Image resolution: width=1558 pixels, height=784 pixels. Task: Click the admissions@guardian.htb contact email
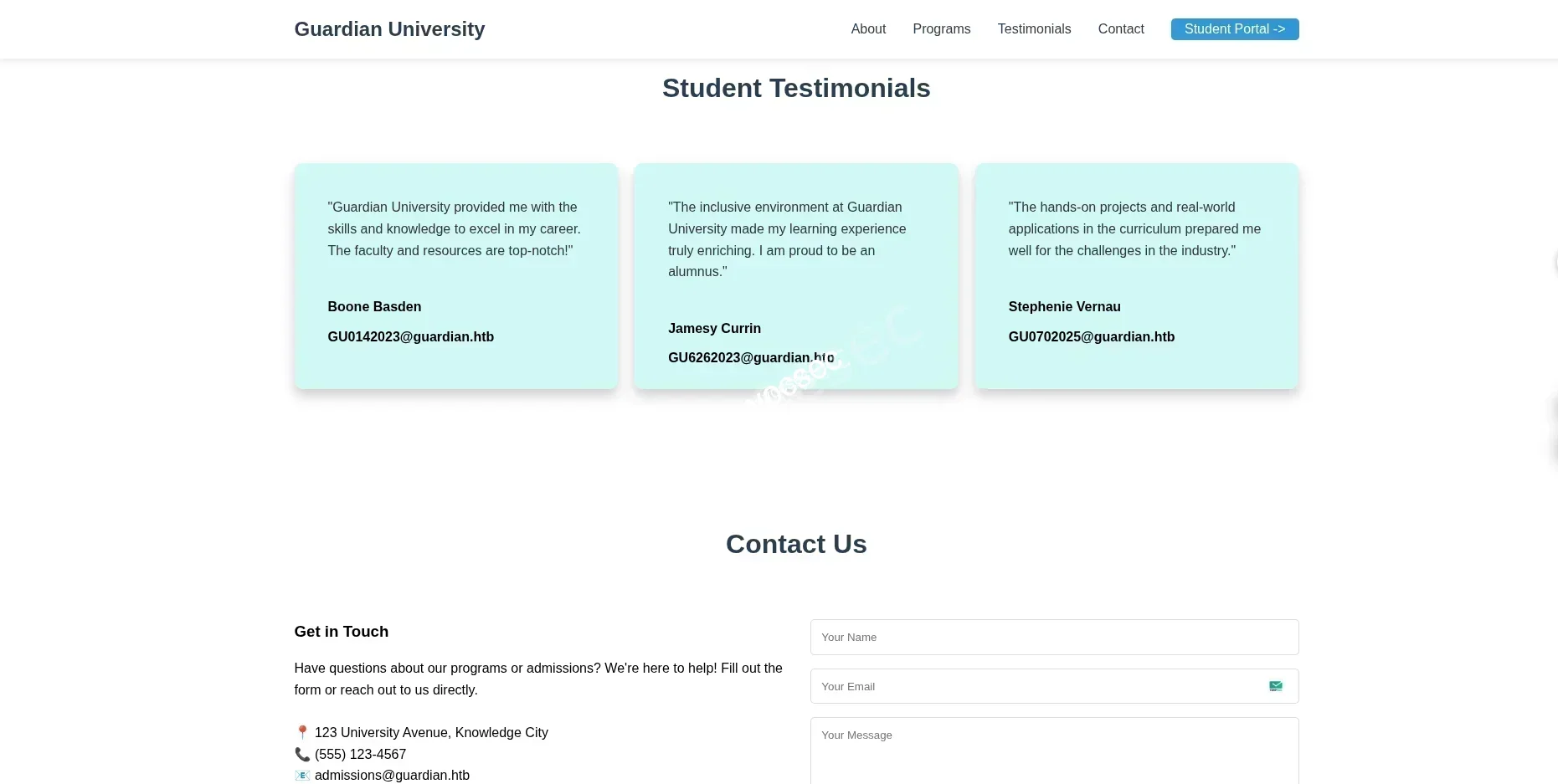click(x=392, y=776)
